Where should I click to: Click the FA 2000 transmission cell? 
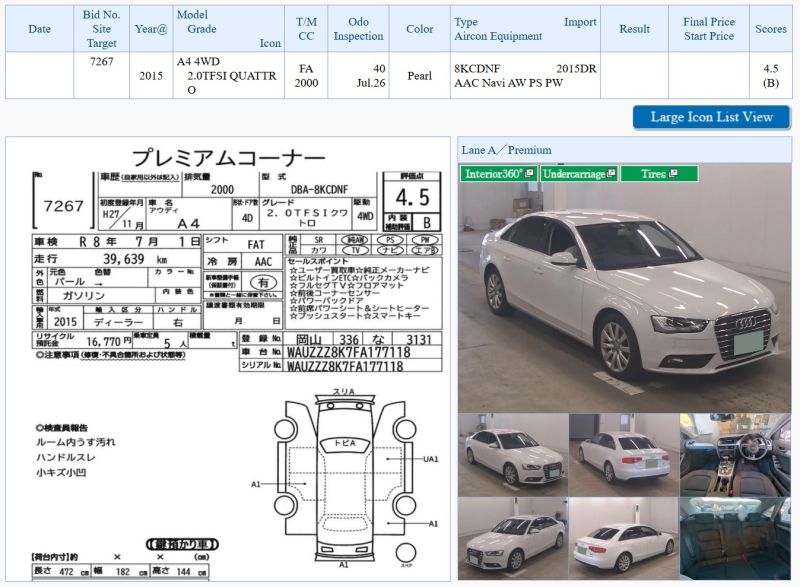[306, 75]
